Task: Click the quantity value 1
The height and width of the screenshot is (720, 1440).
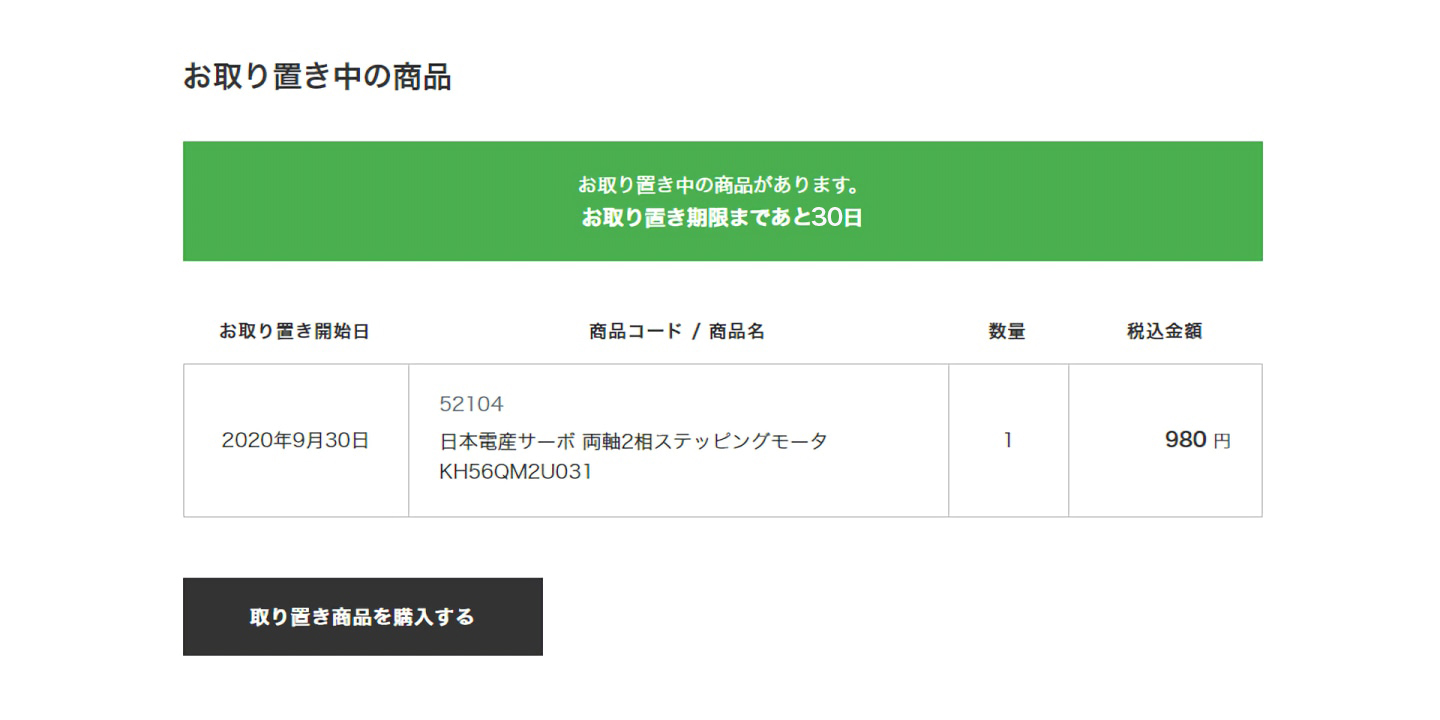Action: (1008, 440)
